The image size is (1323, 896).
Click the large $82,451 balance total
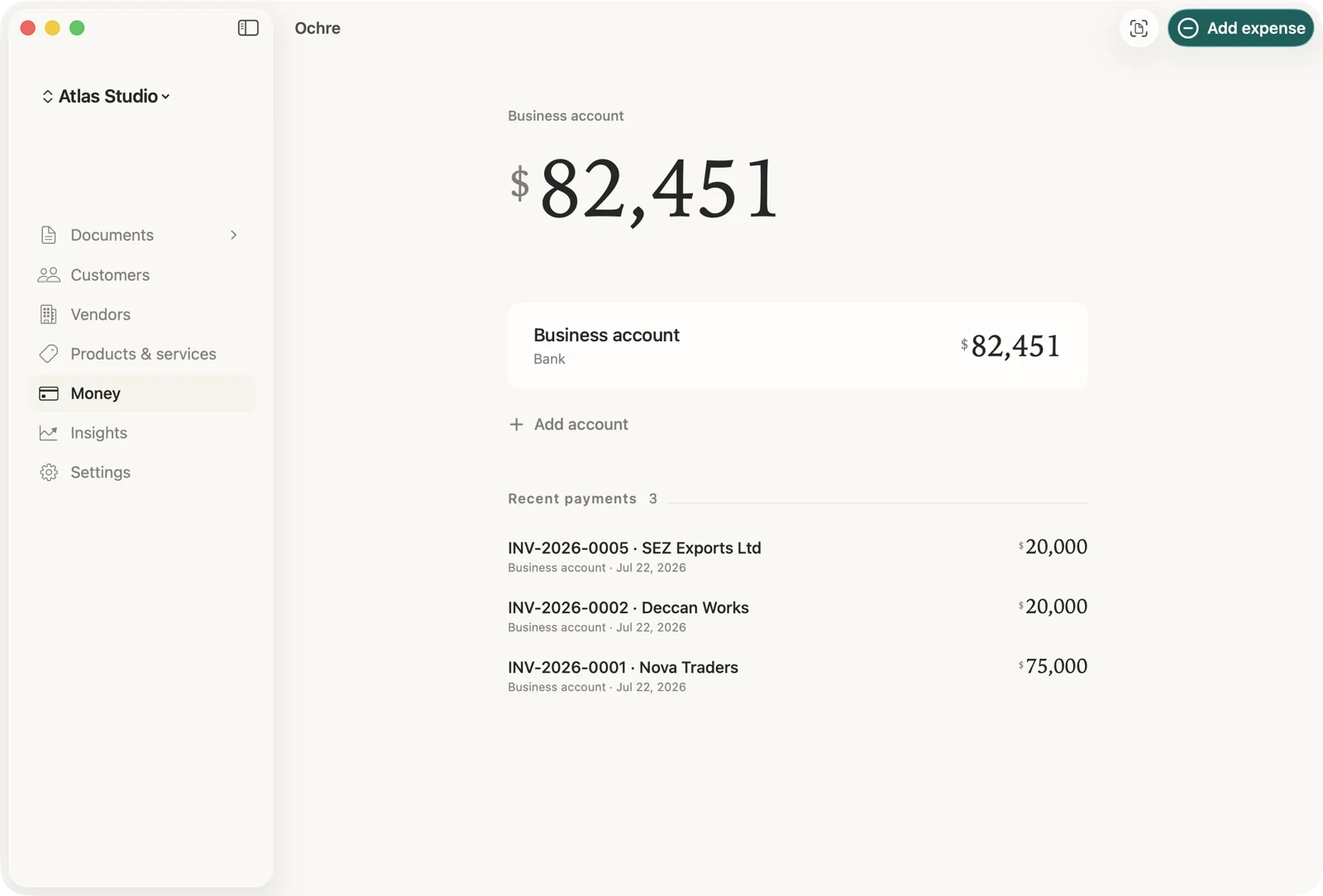[x=645, y=190]
